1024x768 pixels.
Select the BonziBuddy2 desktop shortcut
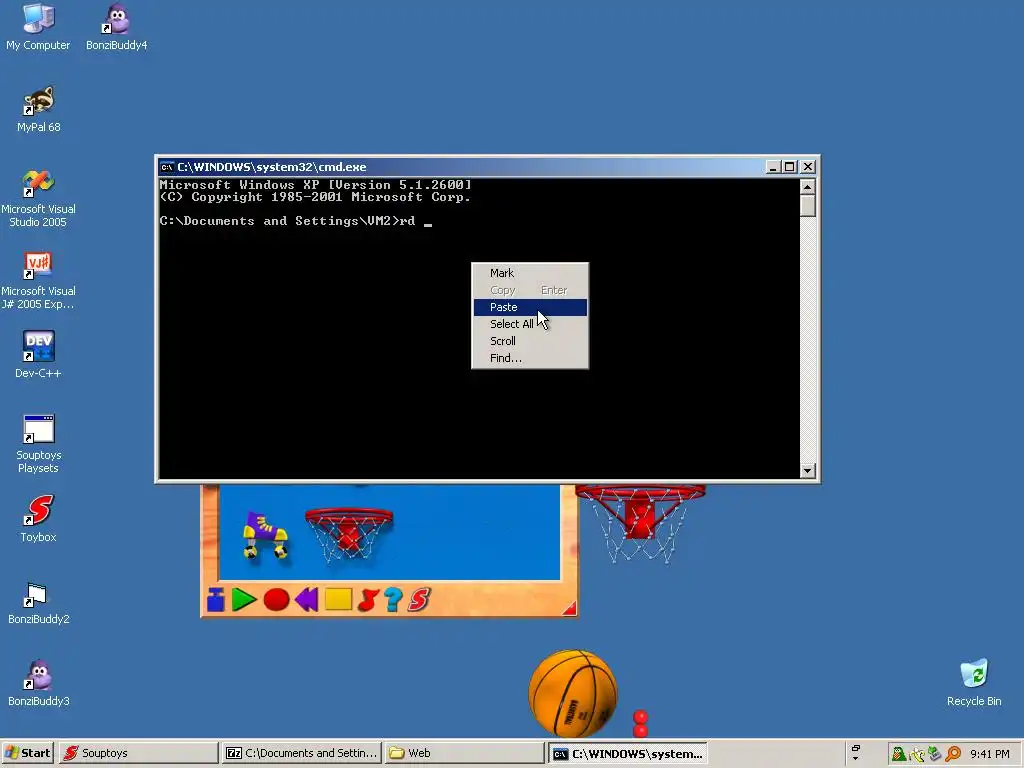pos(39,602)
